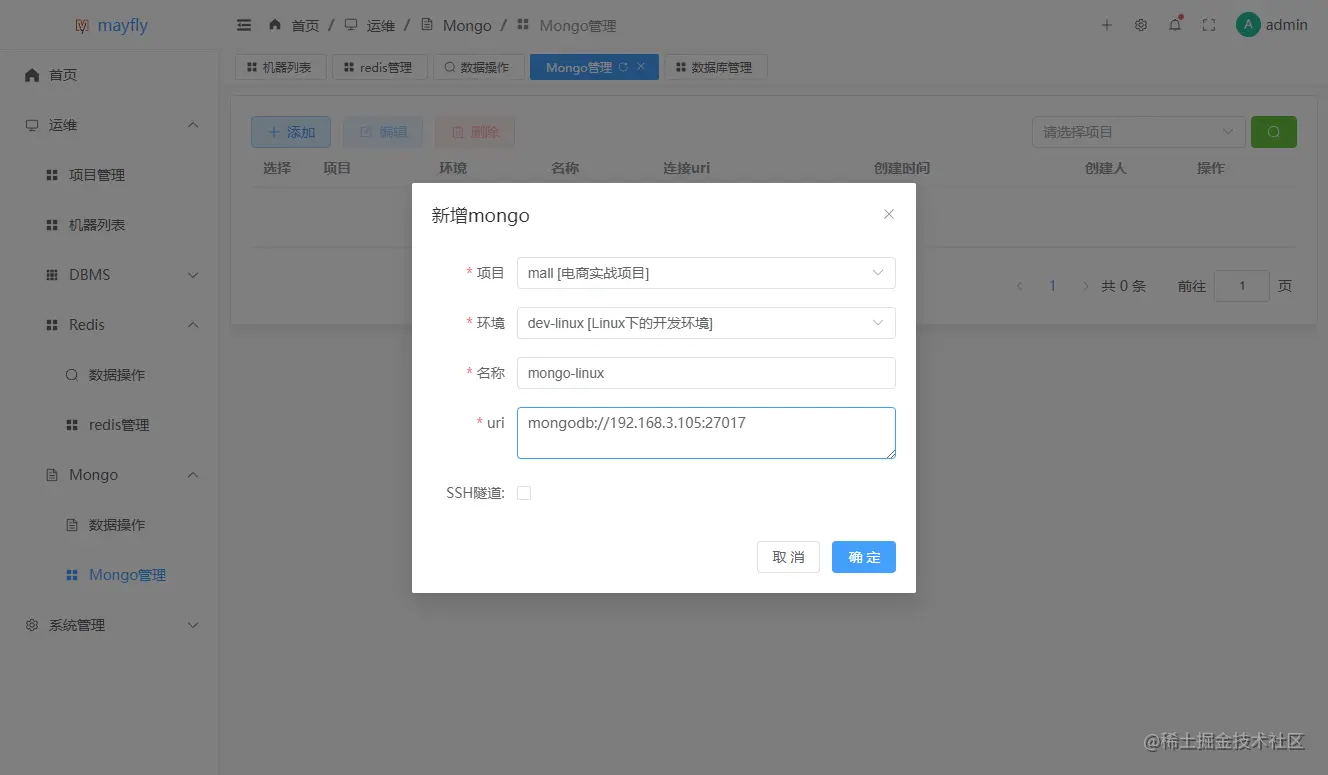Image resolution: width=1328 pixels, height=775 pixels.
Task: Click the 运维 breadcrumb link
Action: pyautogui.click(x=381, y=26)
